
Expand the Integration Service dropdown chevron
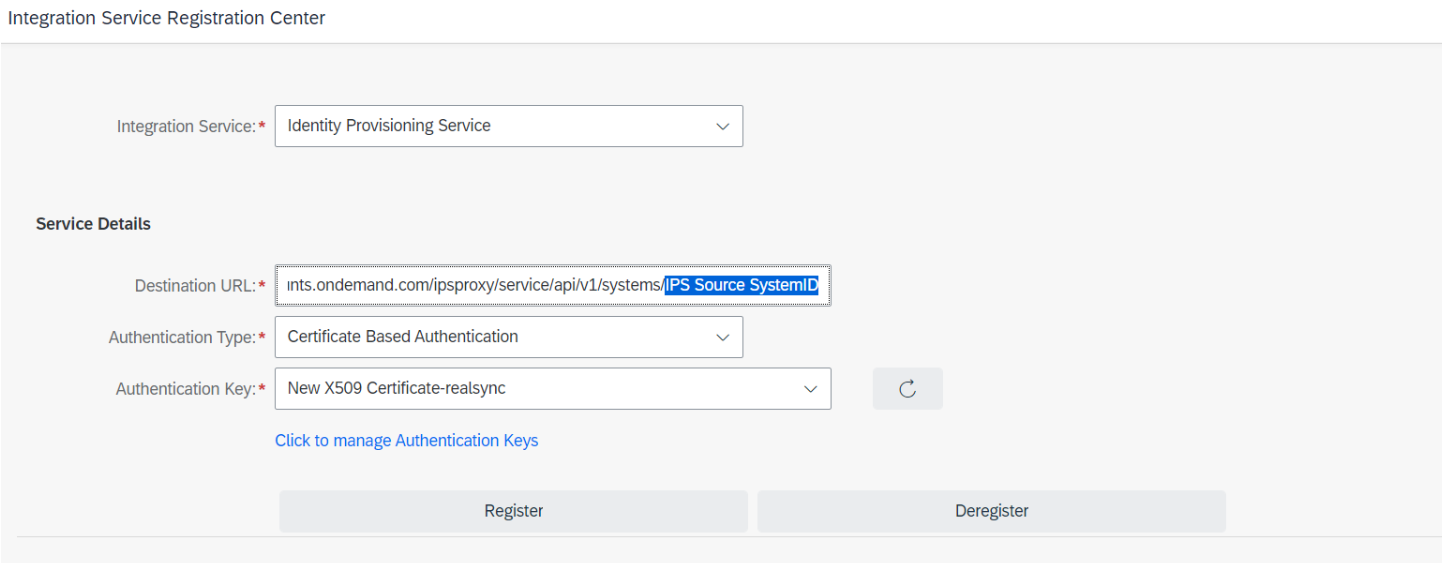point(722,126)
